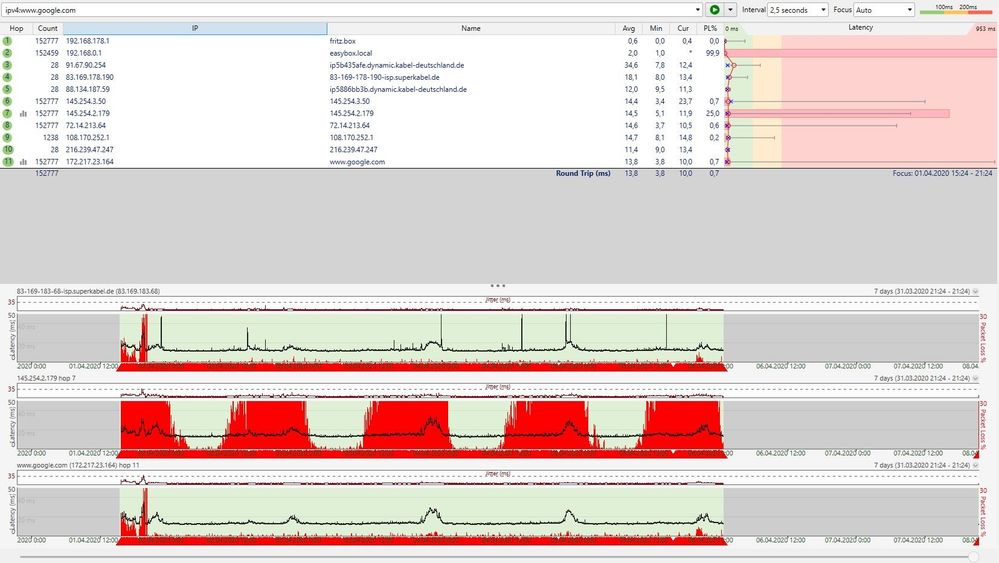Click the Focus: 01.04.2020 15:24 - 21:24 text
This screenshot has width=999, height=563.
click(942, 173)
